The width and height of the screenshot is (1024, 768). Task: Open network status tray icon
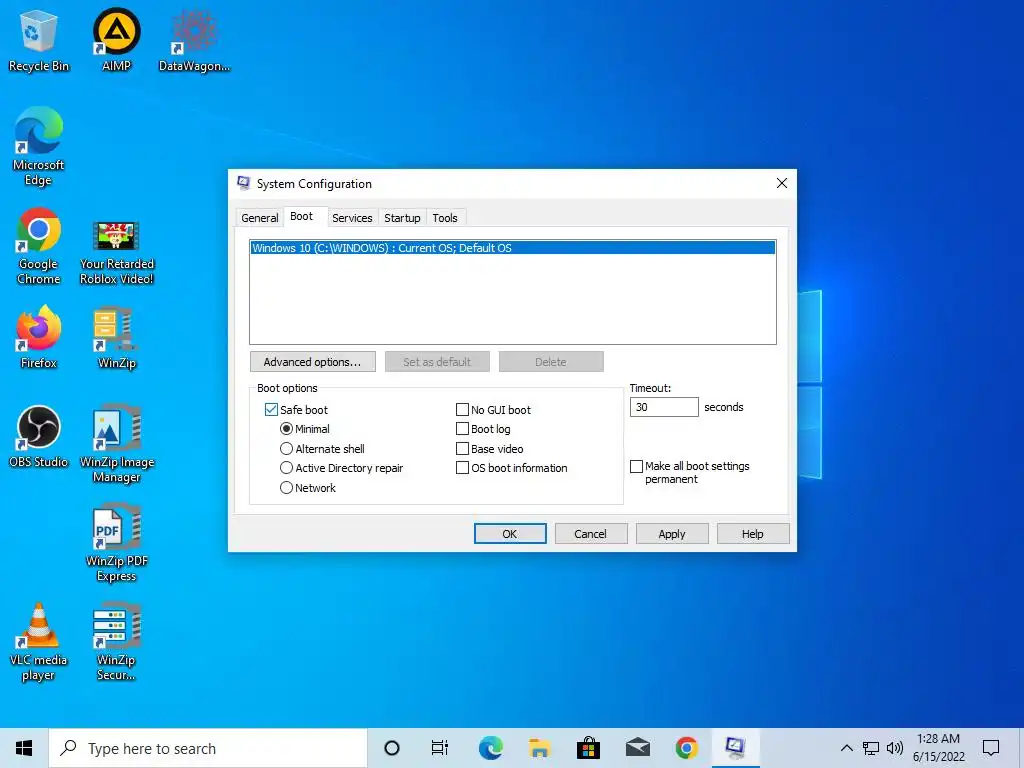tap(871, 748)
